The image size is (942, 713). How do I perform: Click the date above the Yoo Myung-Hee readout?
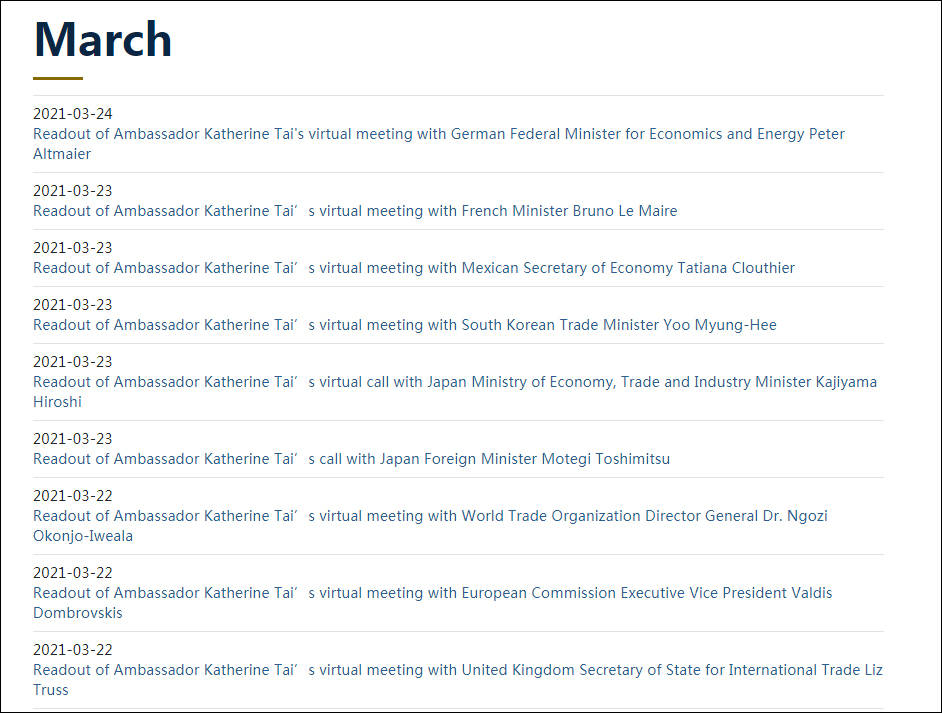click(x=73, y=305)
